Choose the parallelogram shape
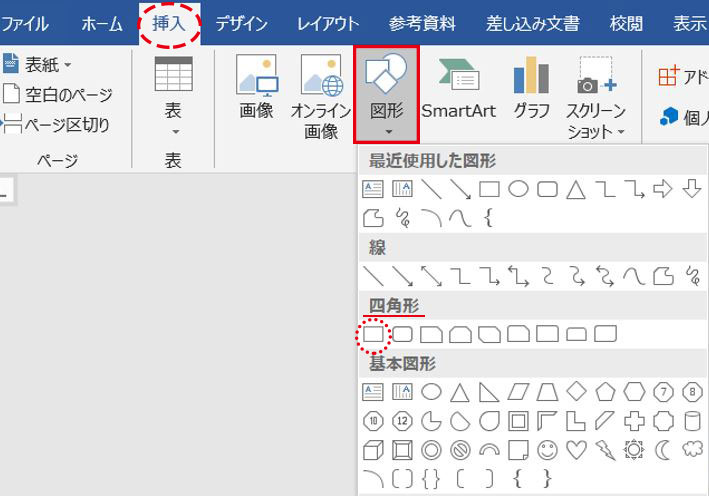The image size is (709, 496). tap(518, 392)
